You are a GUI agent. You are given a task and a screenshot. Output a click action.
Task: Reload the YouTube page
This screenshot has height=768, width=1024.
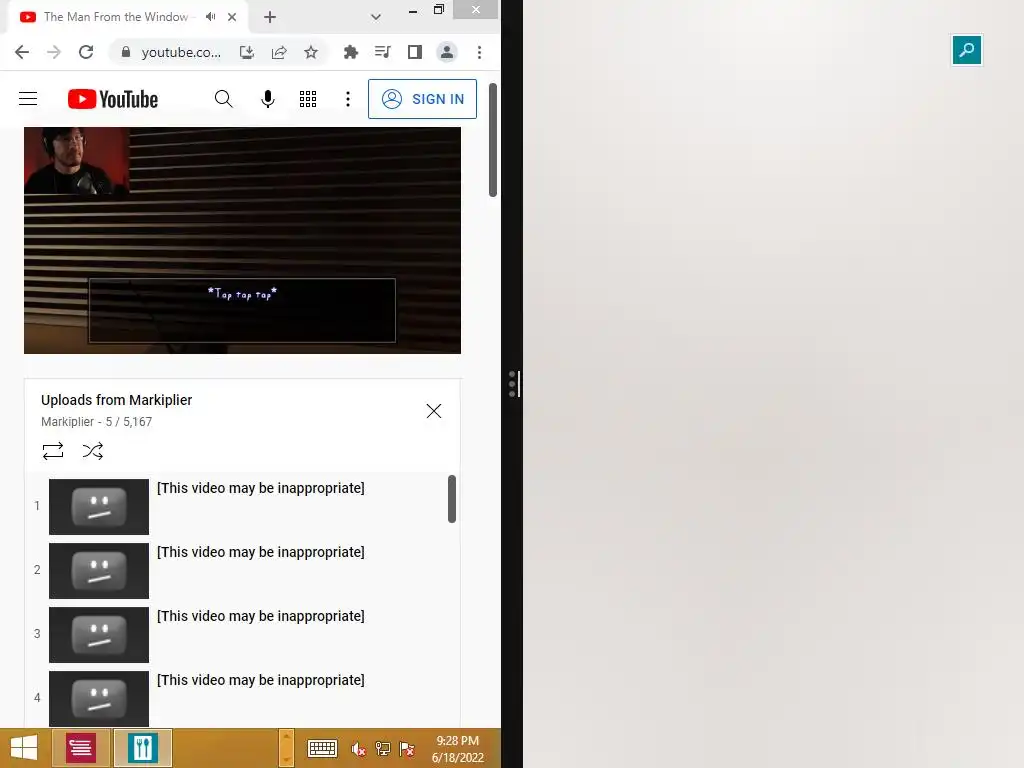(86, 52)
